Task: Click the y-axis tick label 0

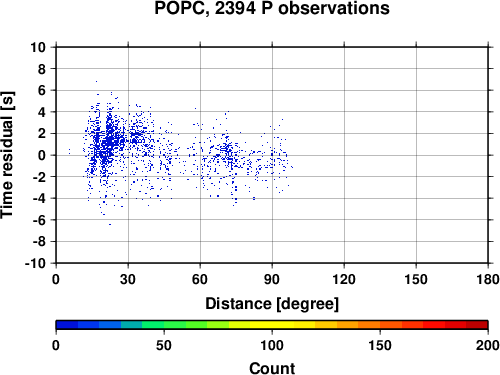Action: pyautogui.click(x=42, y=155)
